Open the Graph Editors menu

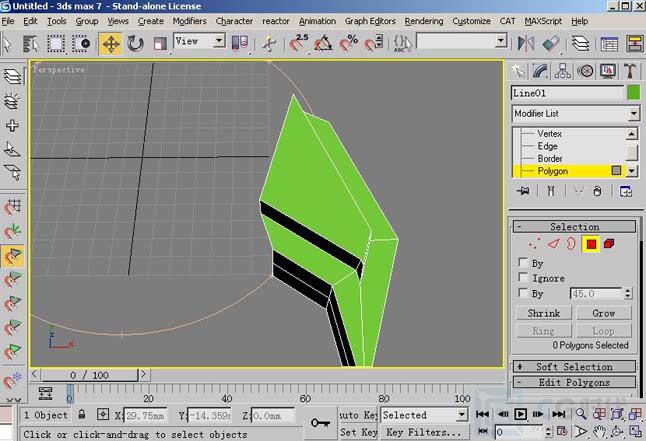pos(370,21)
